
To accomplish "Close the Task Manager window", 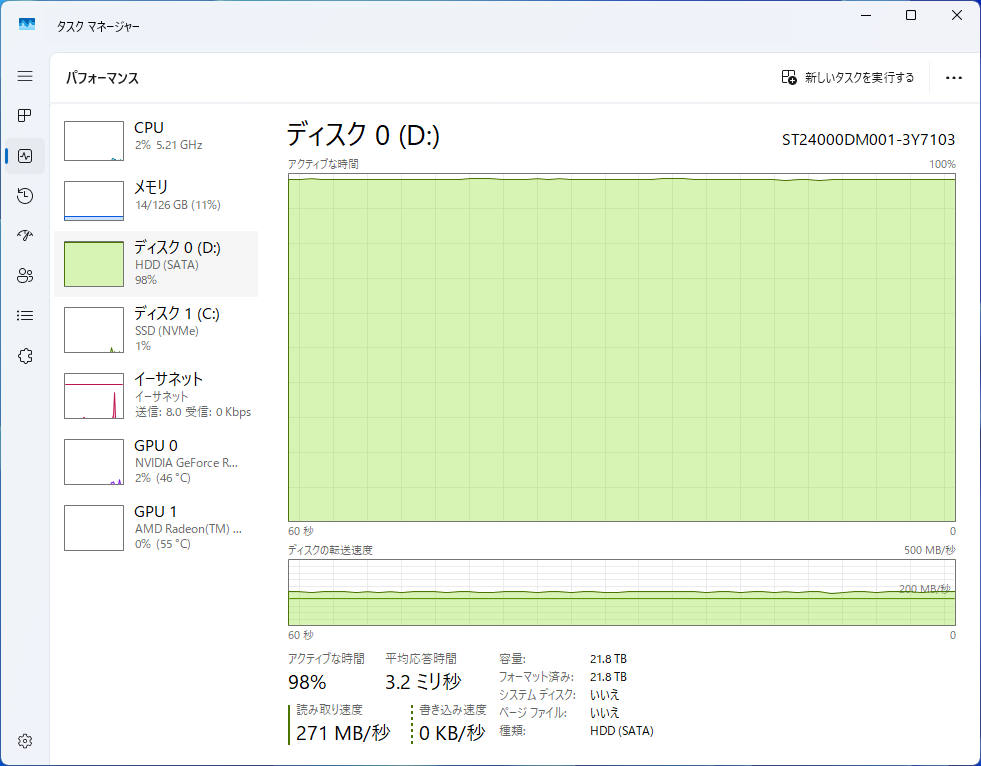I will (957, 15).
